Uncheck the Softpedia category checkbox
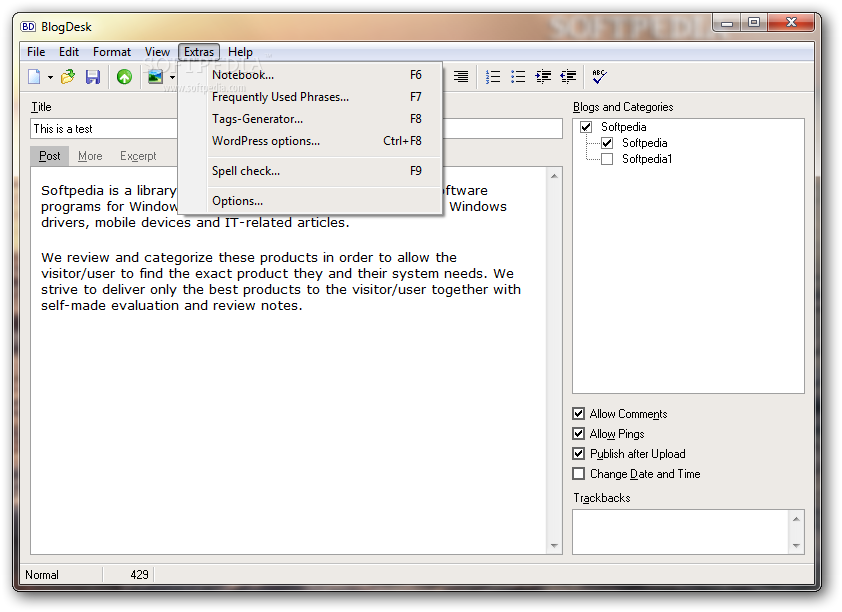The width and height of the screenshot is (842, 612). (x=607, y=143)
